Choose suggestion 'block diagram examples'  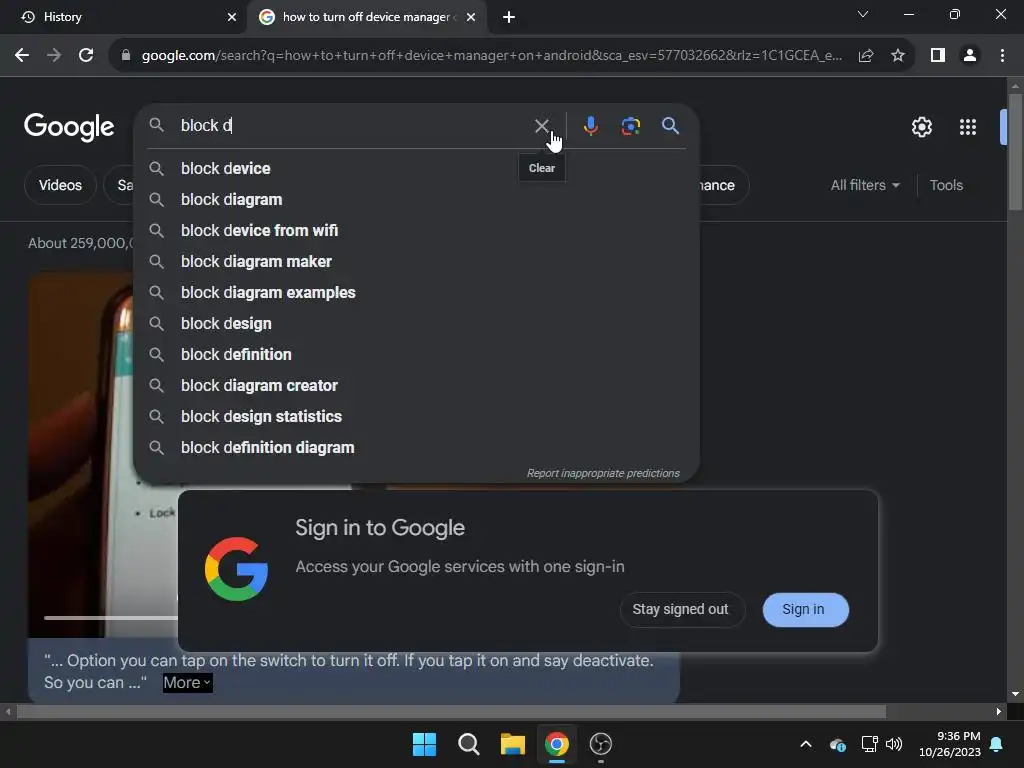416,293
